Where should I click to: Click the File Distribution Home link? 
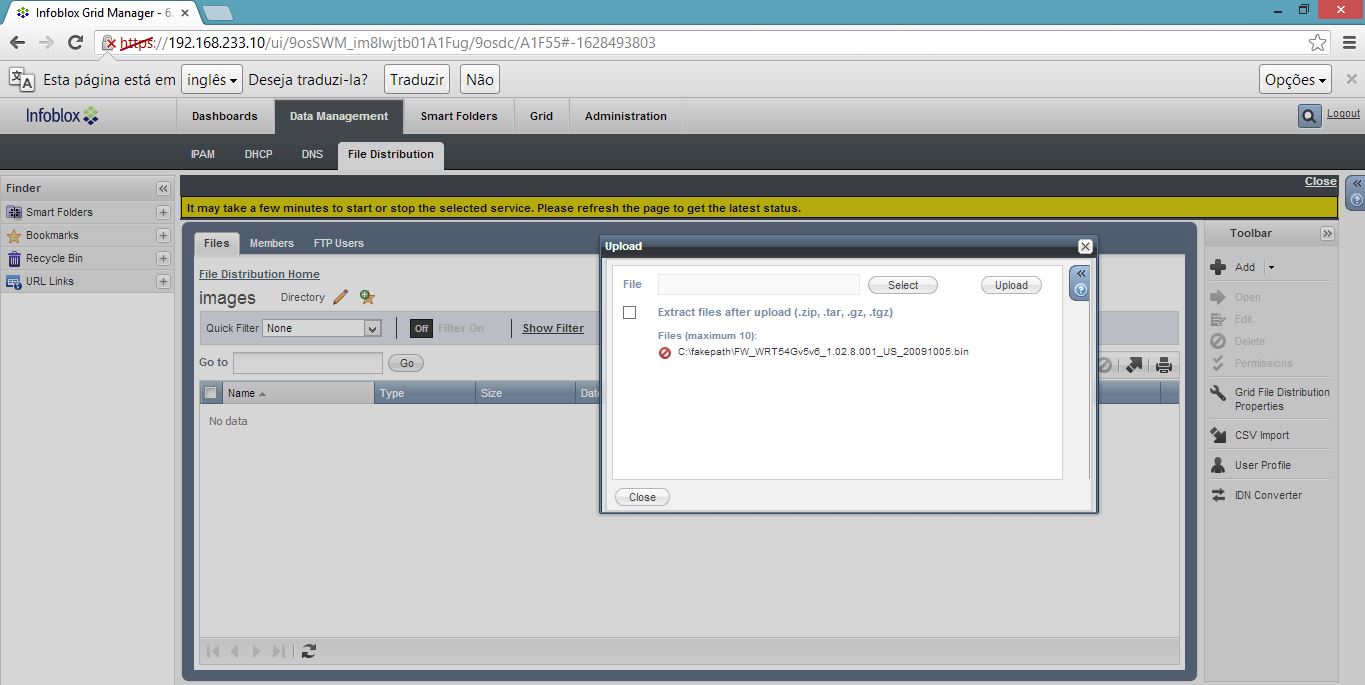pos(258,273)
